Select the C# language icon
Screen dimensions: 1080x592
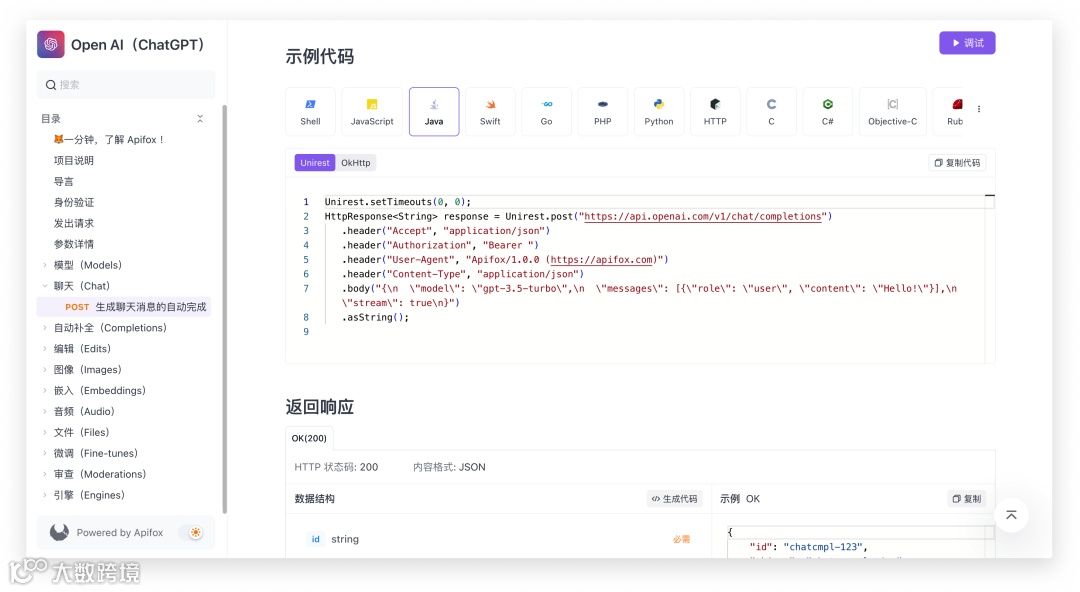coord(828,104)
